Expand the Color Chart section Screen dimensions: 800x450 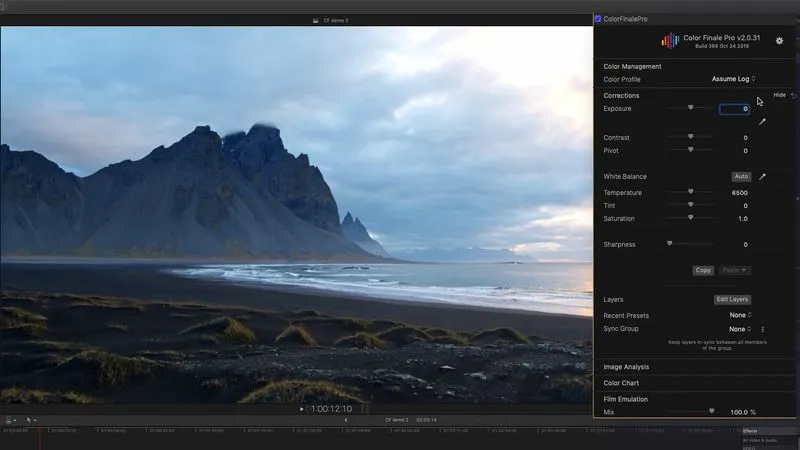(623, 383)
